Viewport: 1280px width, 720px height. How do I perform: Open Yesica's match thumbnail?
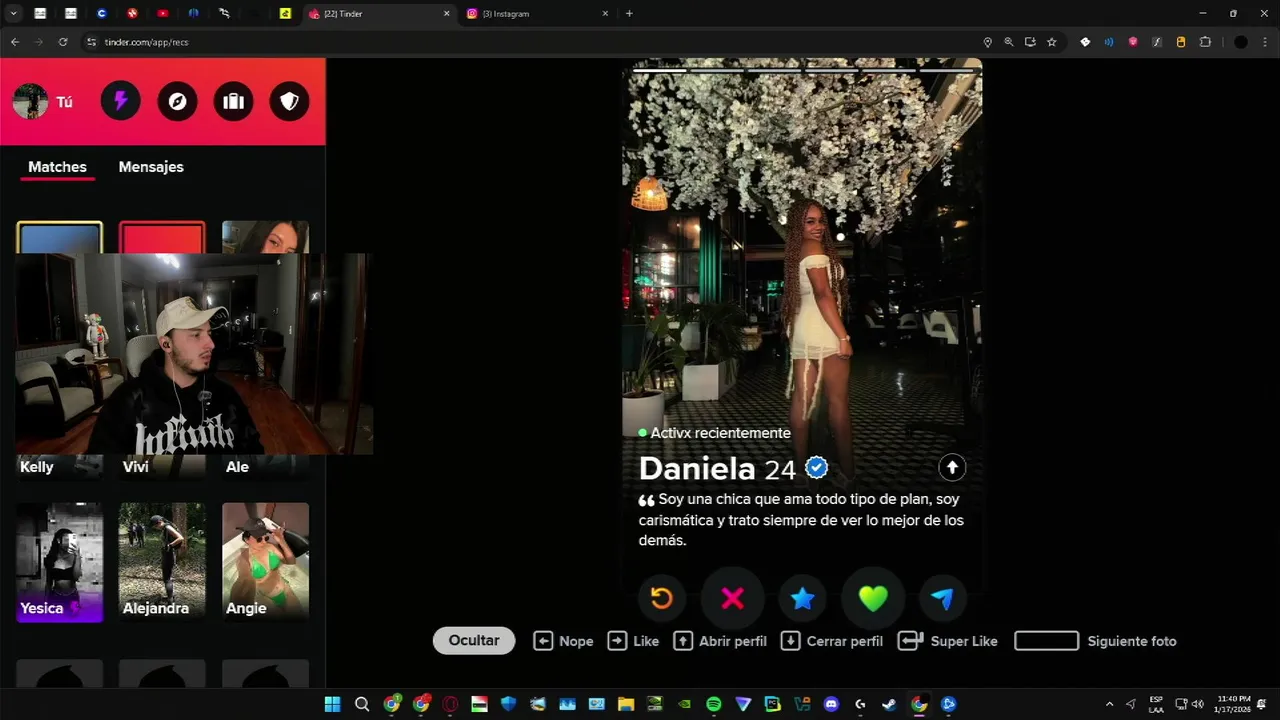59,562
